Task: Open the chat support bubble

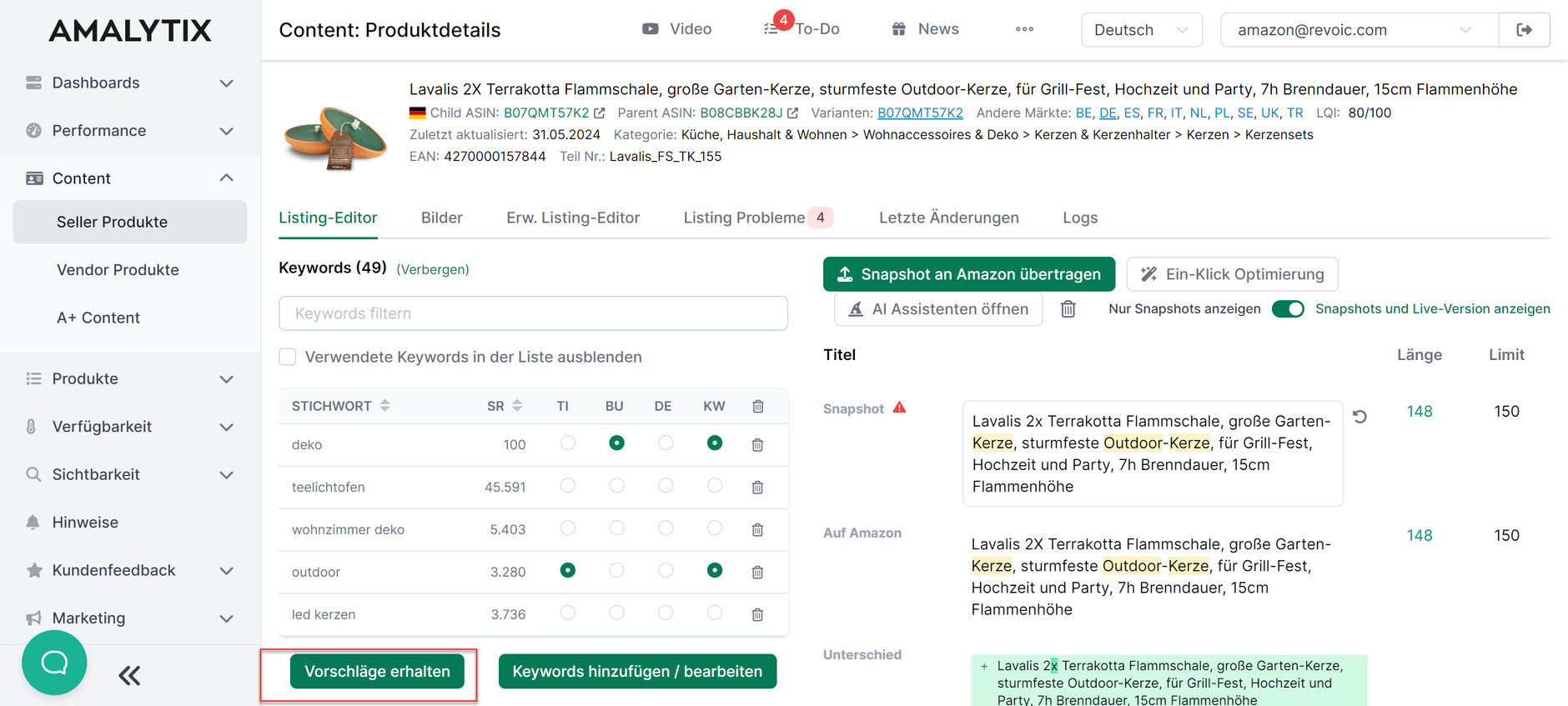Action: 54,663
